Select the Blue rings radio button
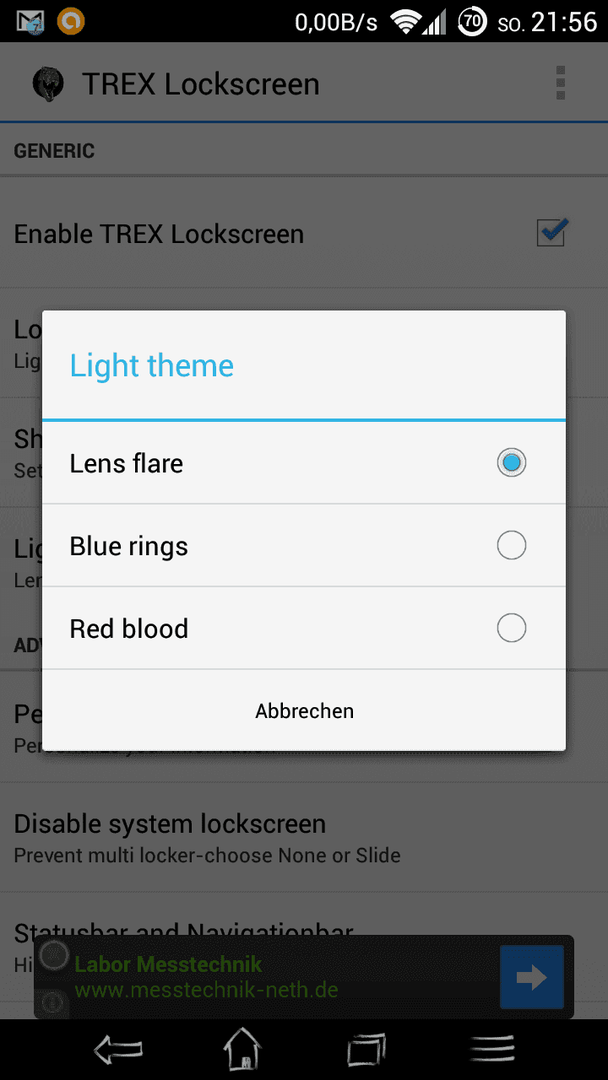This screenshot has height=1080, width=608. (511, 546)
